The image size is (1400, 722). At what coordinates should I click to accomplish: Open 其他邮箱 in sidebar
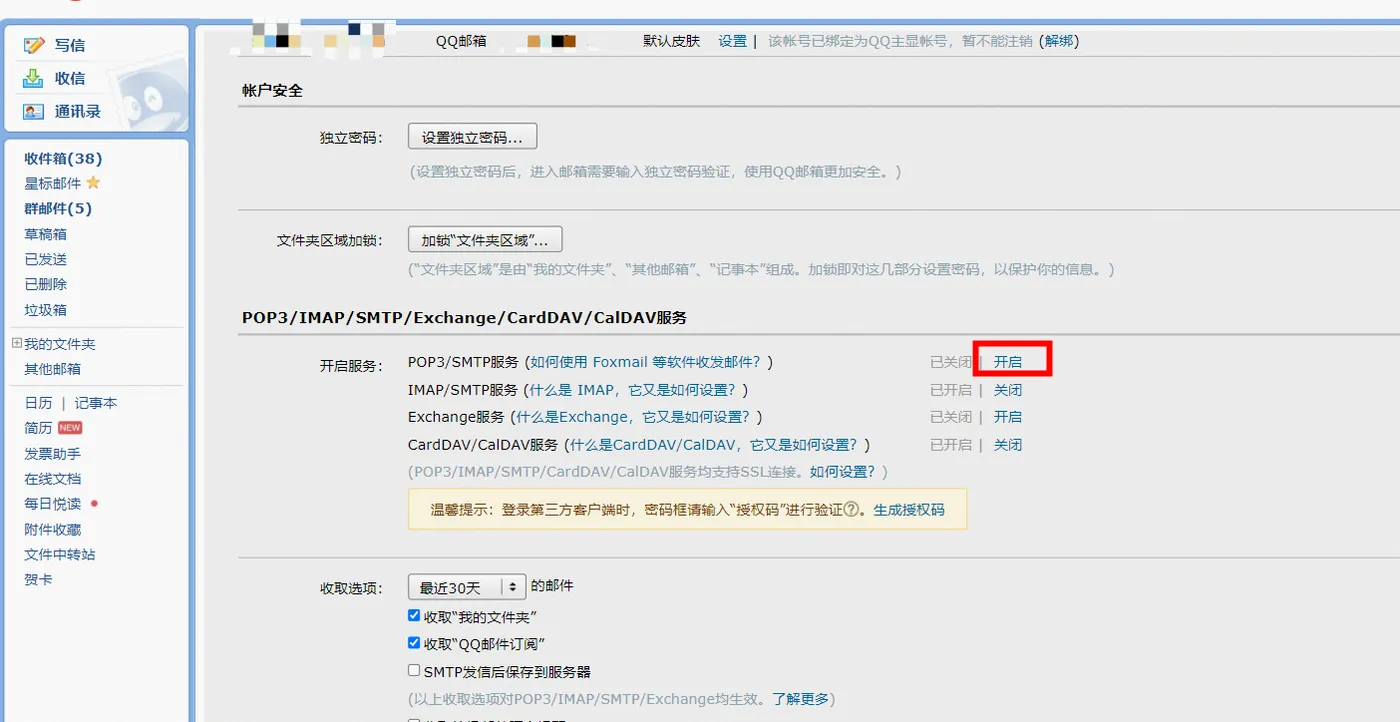[53, 369]
